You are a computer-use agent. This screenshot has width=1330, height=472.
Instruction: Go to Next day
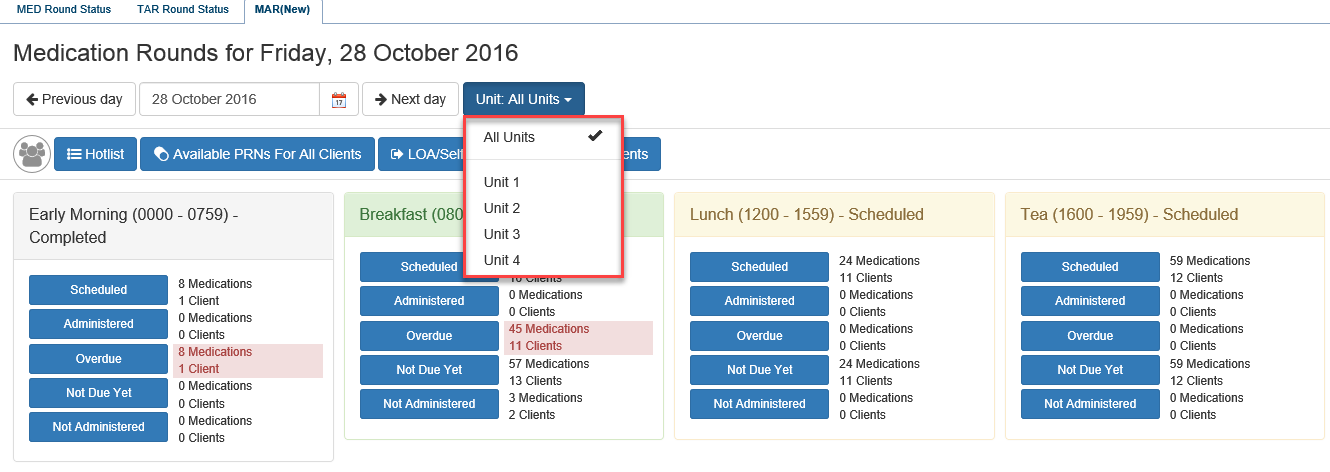pyautogui.click(x=410, y=99)
